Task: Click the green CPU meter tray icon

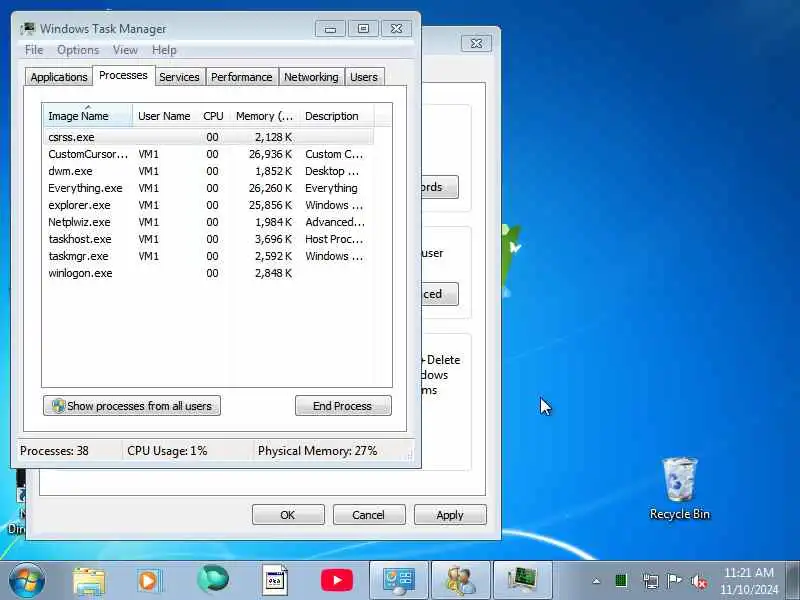Action: pos(621,581)
